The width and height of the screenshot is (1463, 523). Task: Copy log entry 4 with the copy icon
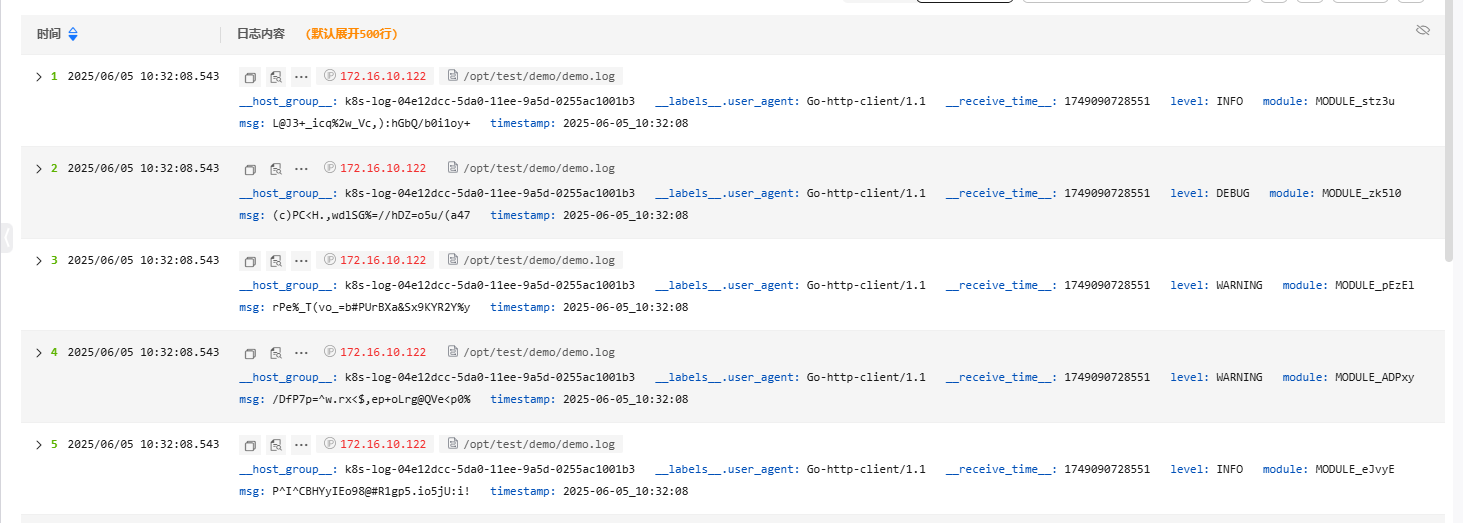[x=251, y=353]
